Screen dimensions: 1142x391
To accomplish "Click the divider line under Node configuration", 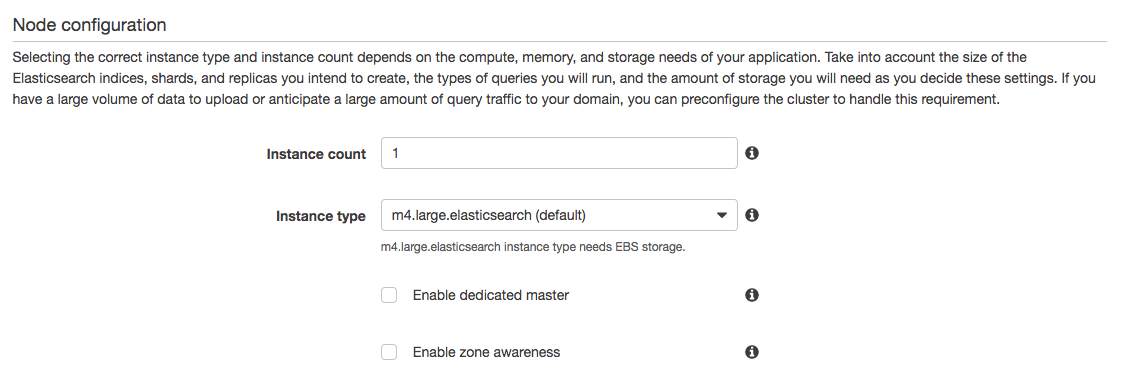I will pyautogui.click(x=559, y=42).
